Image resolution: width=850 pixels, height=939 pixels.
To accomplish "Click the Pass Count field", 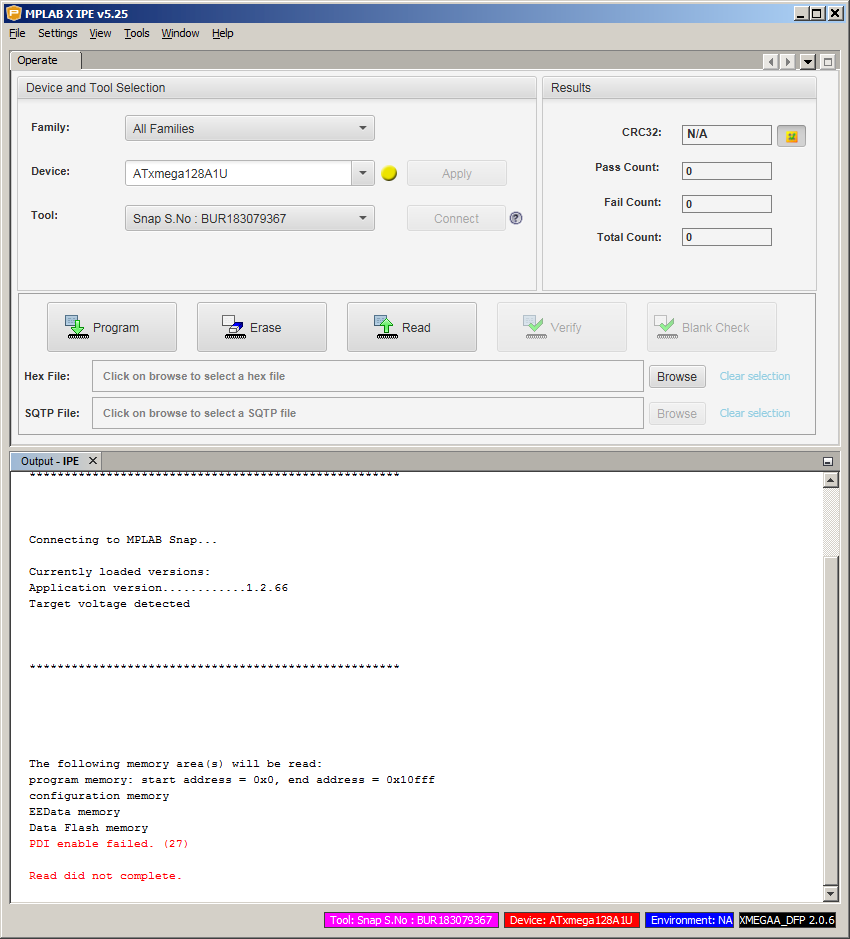I will 727,171.
